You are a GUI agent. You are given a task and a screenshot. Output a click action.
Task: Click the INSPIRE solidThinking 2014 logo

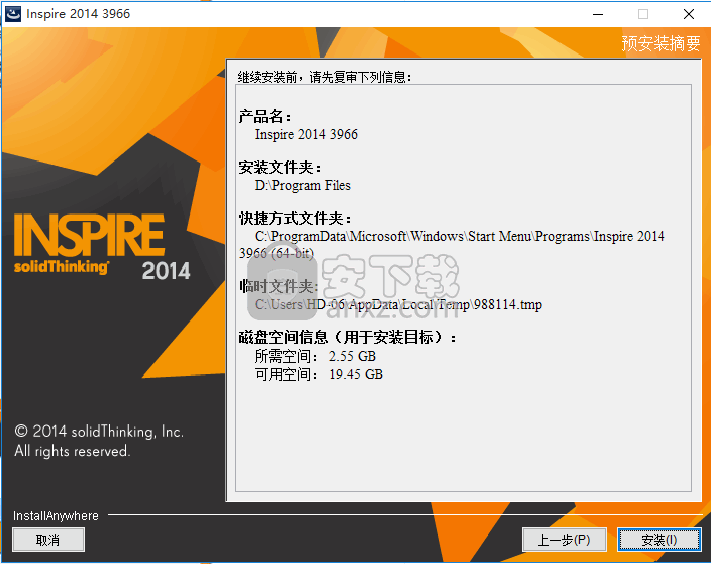pyautogui.click(x=102, y=247)
